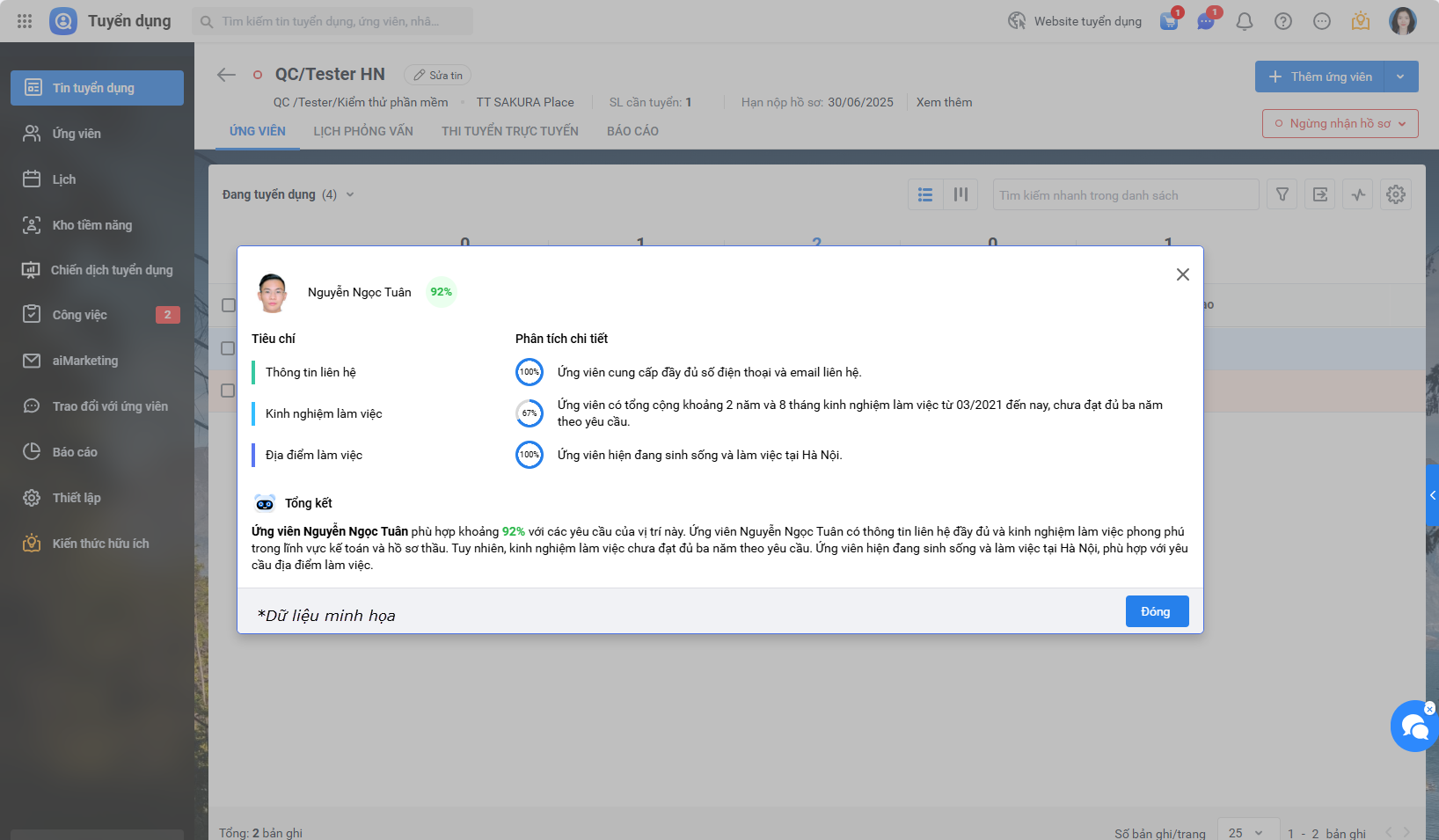
Task: Switch to the Lịch phỏng vấn tab
Action: click(363, 131)
